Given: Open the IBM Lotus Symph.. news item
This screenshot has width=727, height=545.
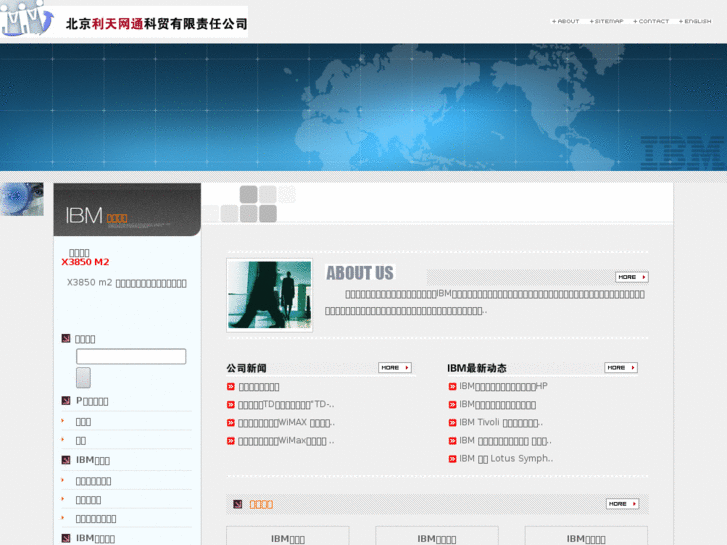Looking at the screenshot, I should point(506,459).
